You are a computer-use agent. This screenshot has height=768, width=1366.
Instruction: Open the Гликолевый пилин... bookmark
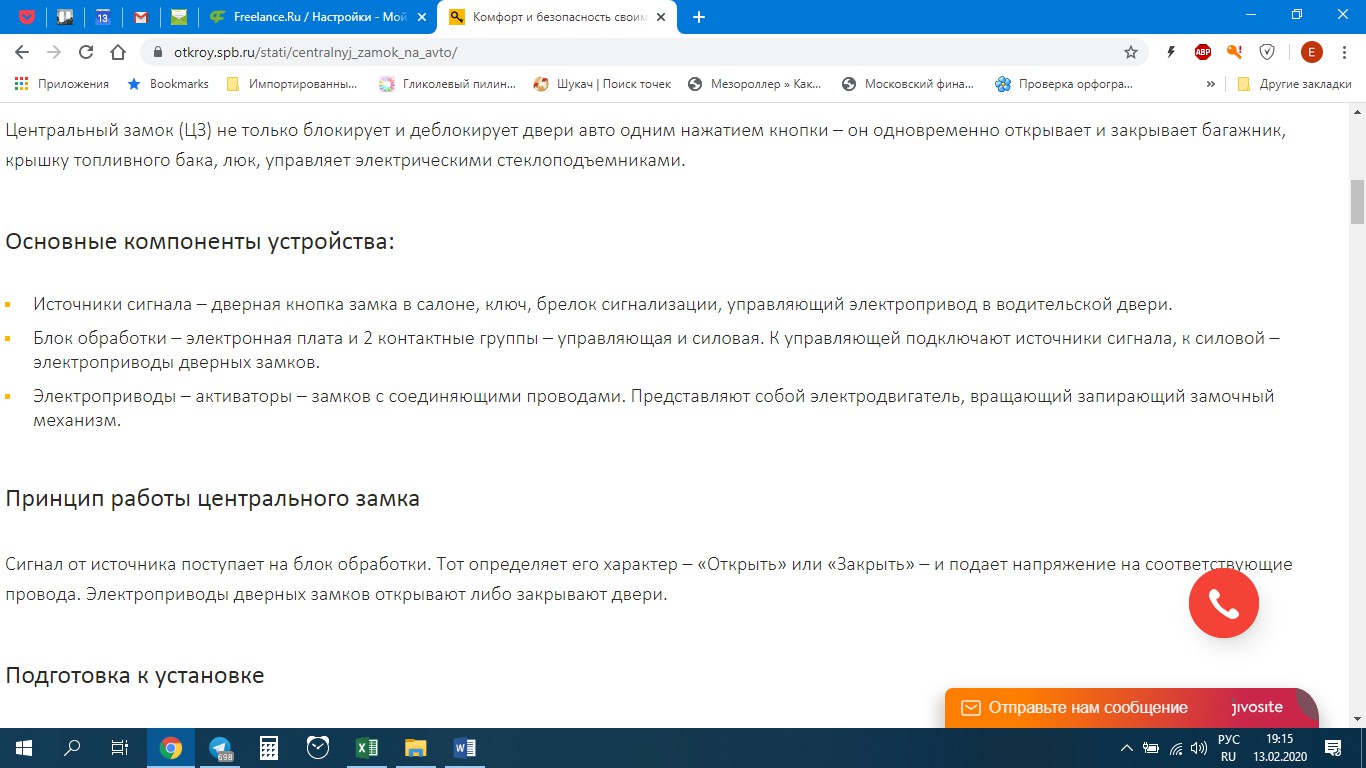448,84
